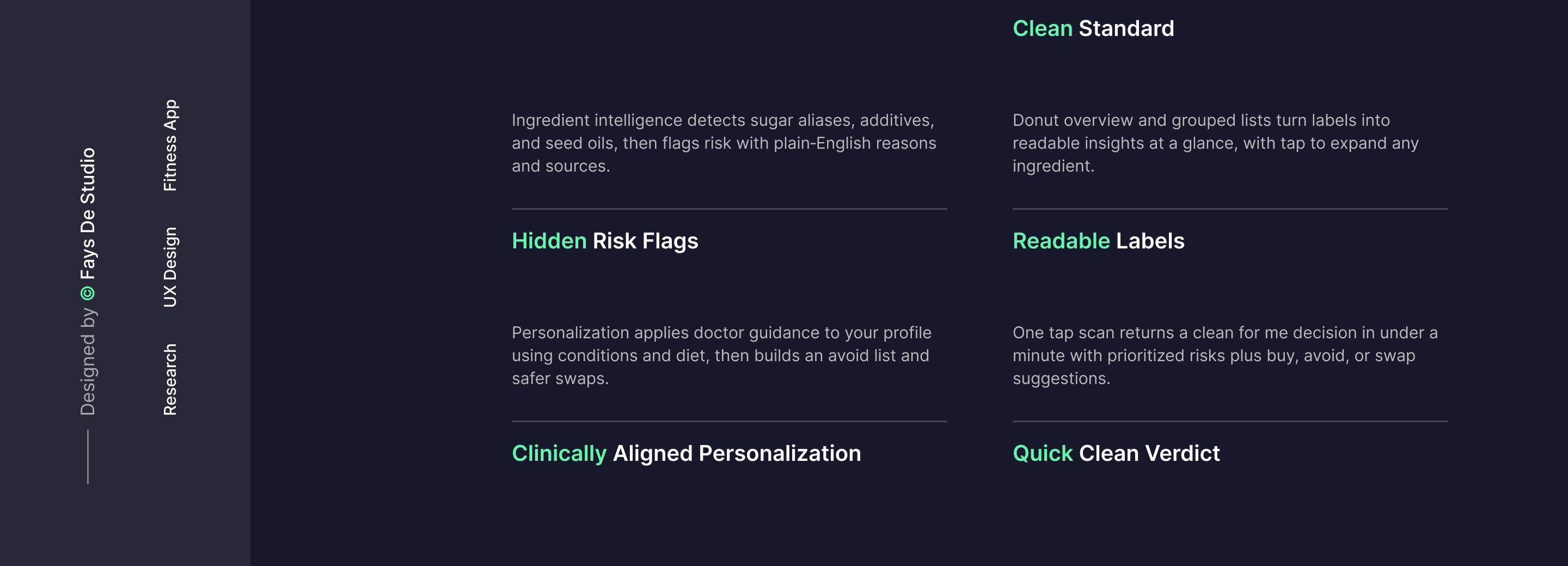Click the Readable Labels heading
Viewport: 1568px width, 566px height.
pyautogui.click(x=1098, y=241)
